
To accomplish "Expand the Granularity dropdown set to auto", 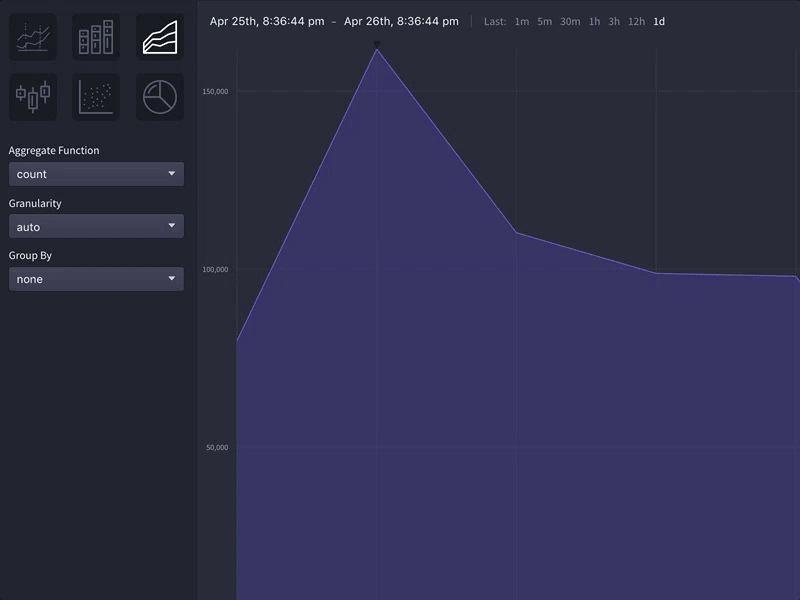I will point(96,226).
